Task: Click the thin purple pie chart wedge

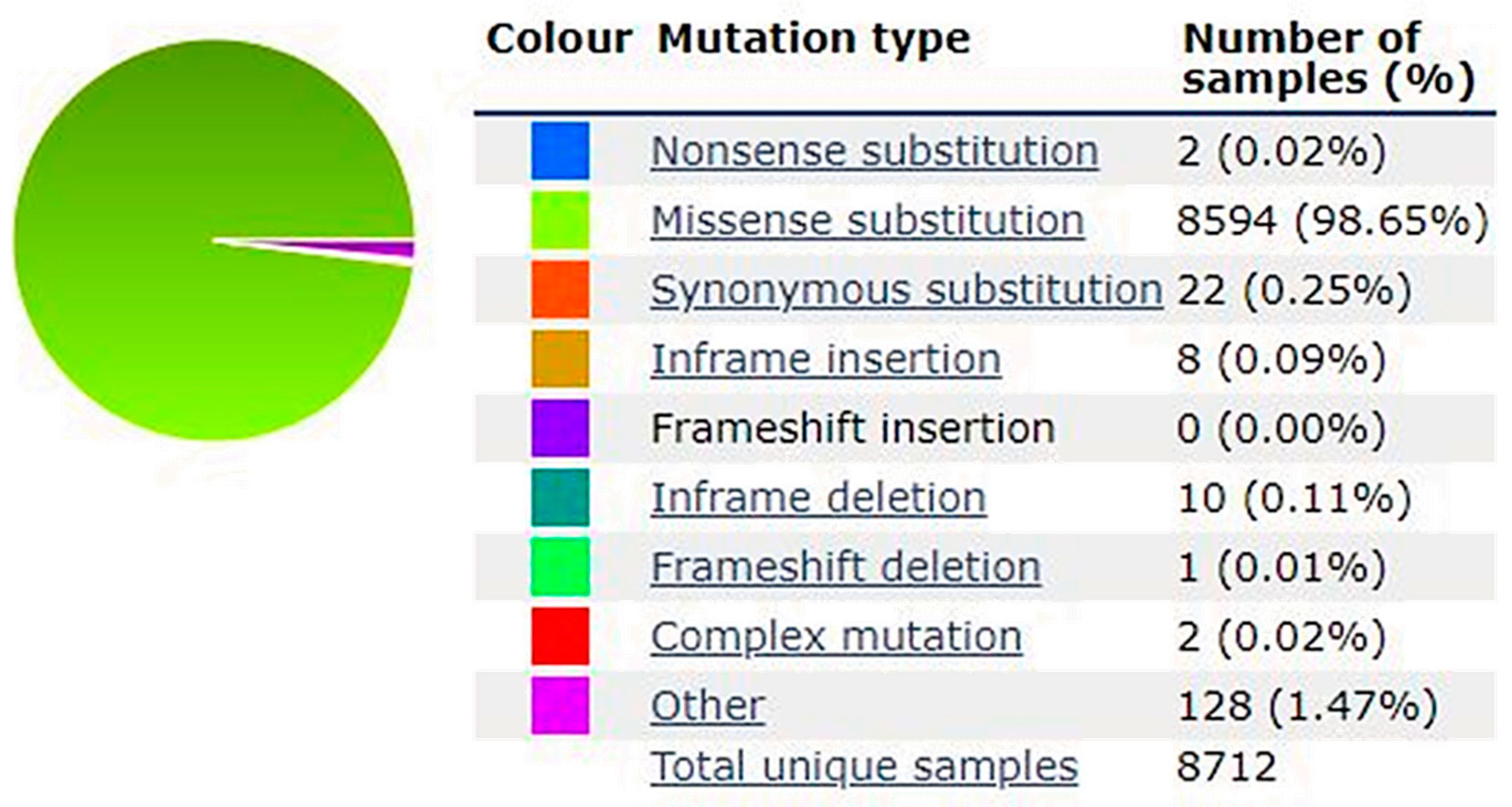Action: click(399, 249)
